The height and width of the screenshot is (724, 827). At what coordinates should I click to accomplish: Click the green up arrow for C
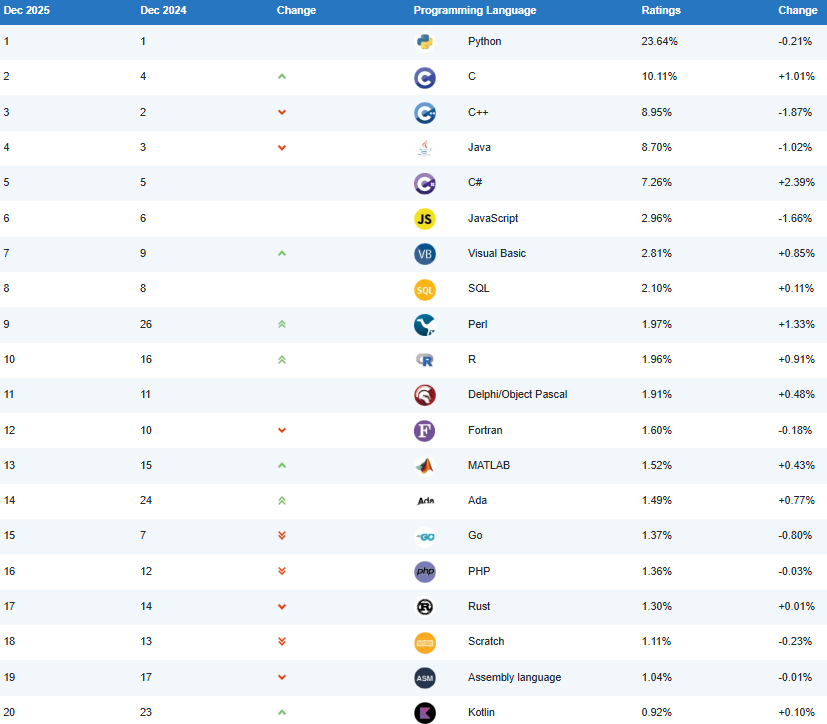[x=282, y=77]
